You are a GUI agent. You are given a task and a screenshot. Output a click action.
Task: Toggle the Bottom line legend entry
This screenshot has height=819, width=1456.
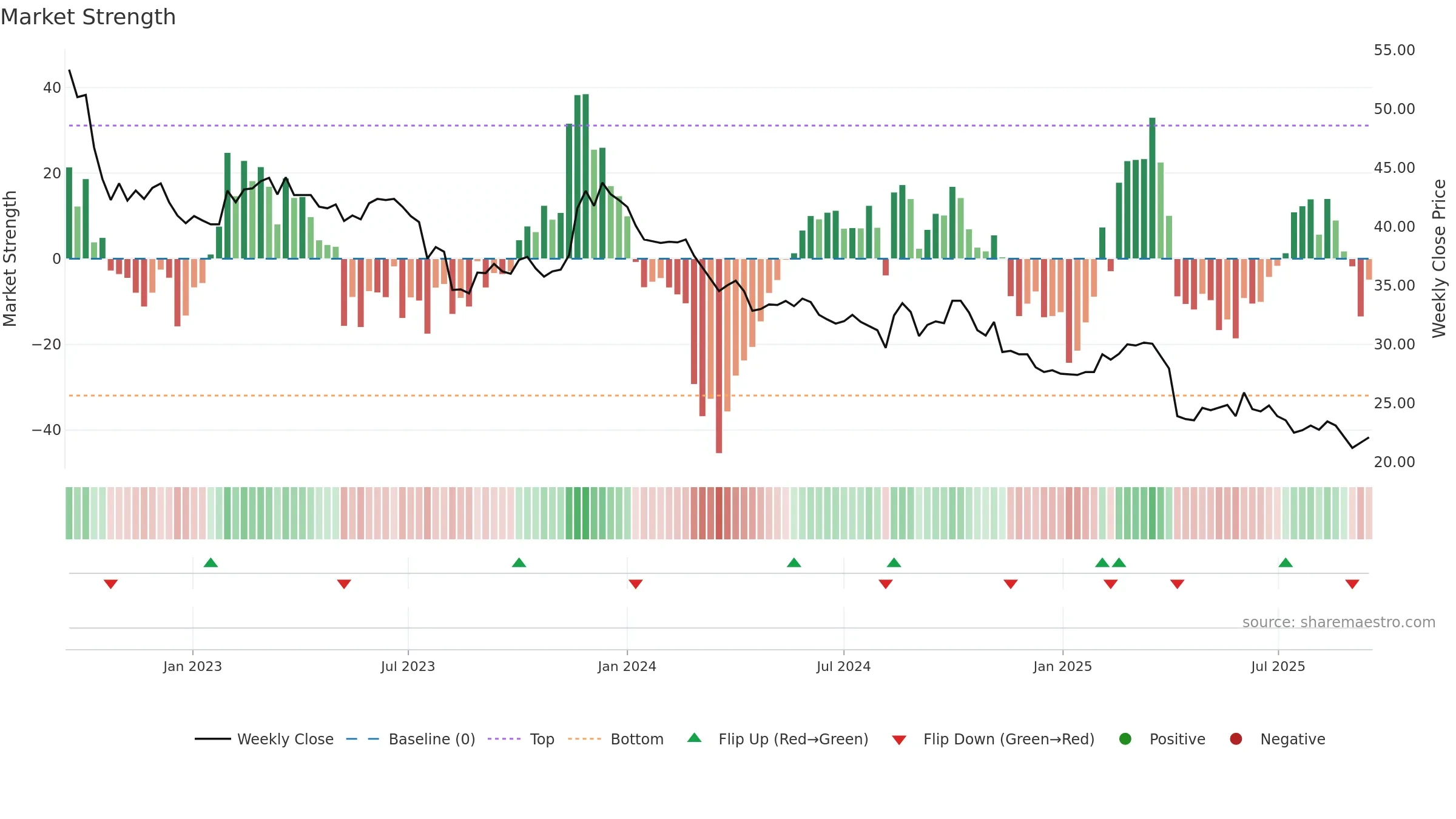coord(616,739)
